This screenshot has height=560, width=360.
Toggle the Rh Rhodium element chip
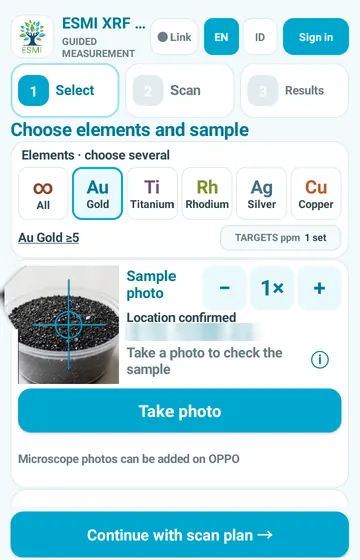tap(207, 193)
